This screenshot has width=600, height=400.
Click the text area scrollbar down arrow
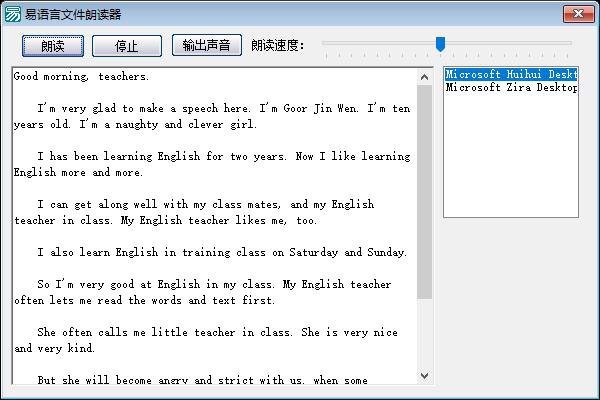(424, 376)
